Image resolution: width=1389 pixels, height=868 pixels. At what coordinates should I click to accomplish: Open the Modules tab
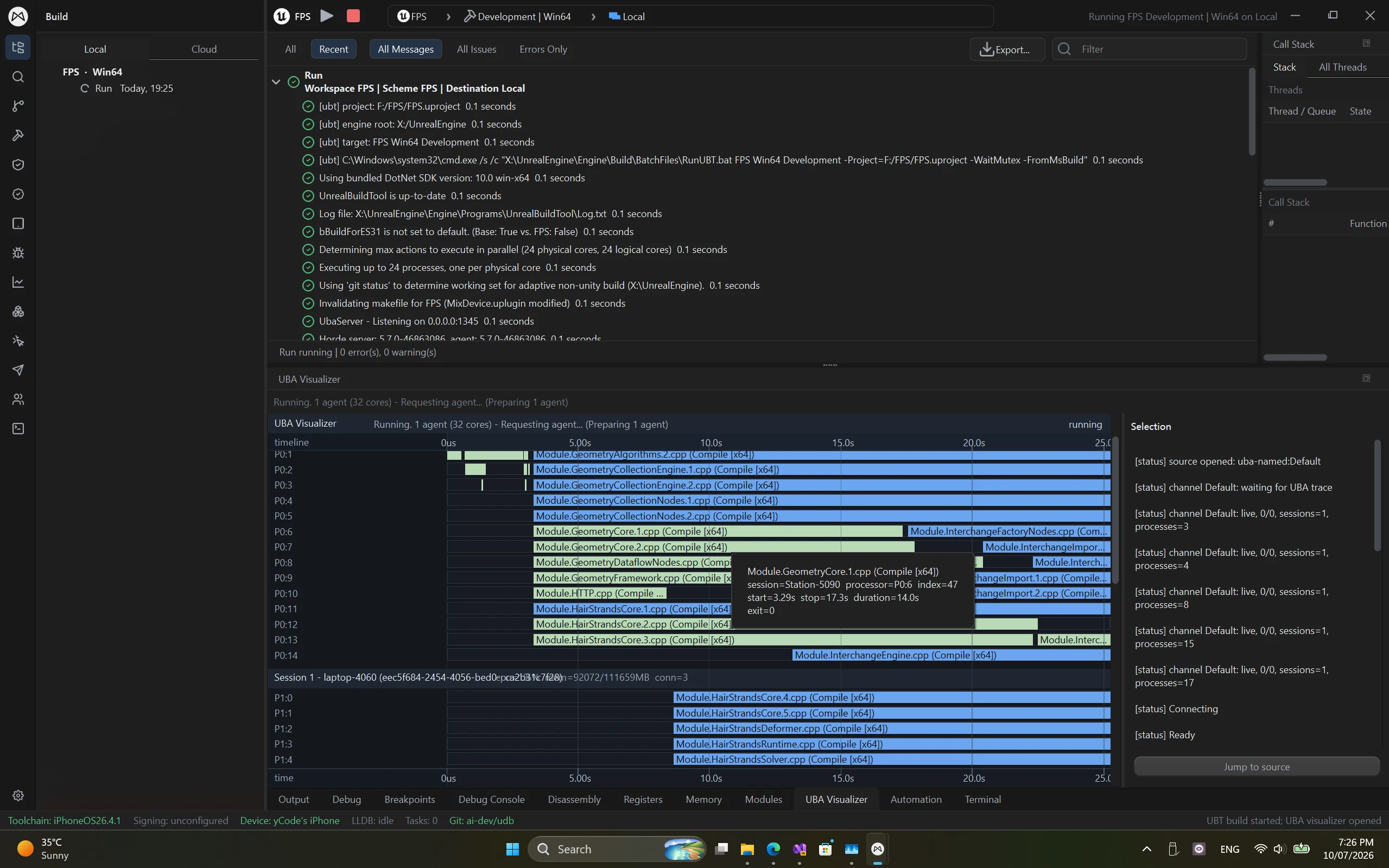[763, 799]
